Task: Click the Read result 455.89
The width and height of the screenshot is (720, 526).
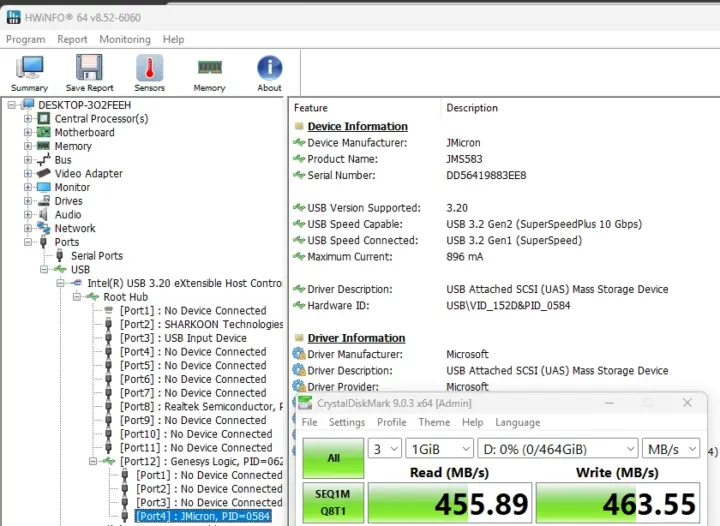Action: tap(450, 503)
